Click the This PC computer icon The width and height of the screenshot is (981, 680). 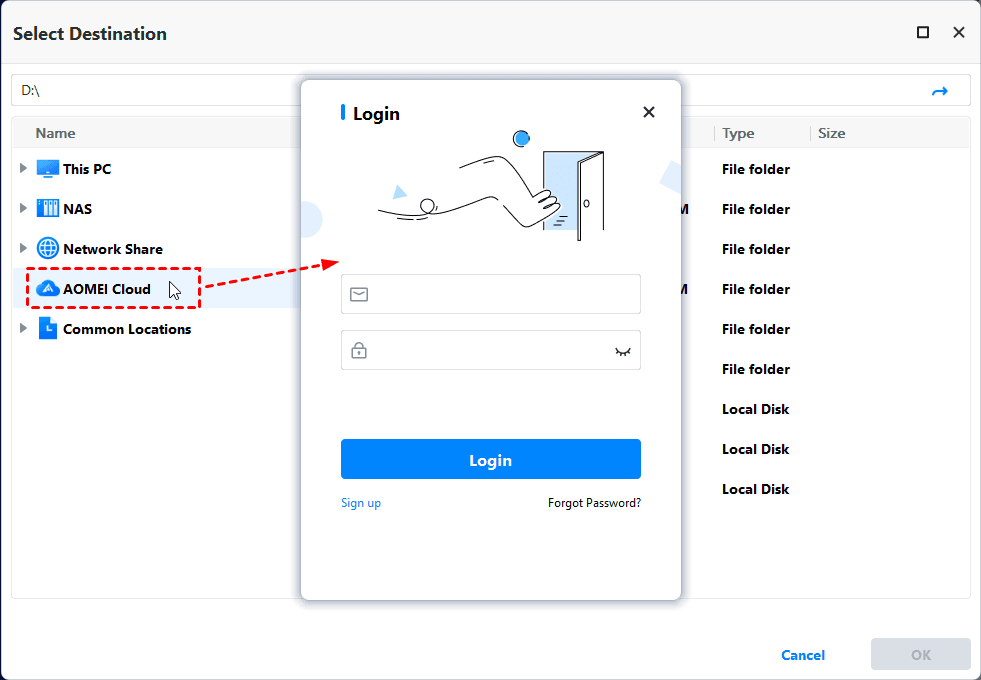[48, 169]
